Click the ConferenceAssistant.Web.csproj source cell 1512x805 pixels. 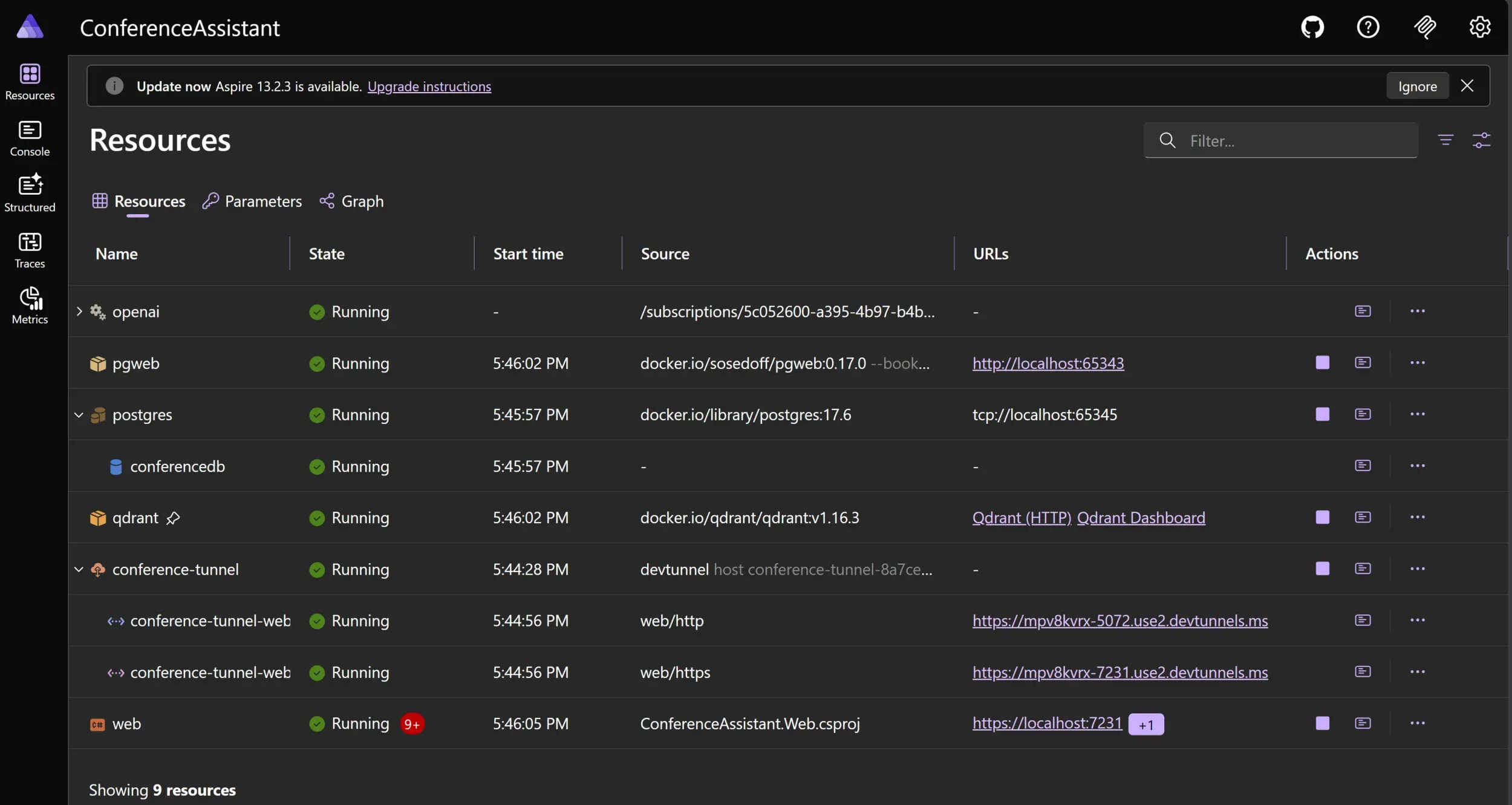(x=750, y=724)
